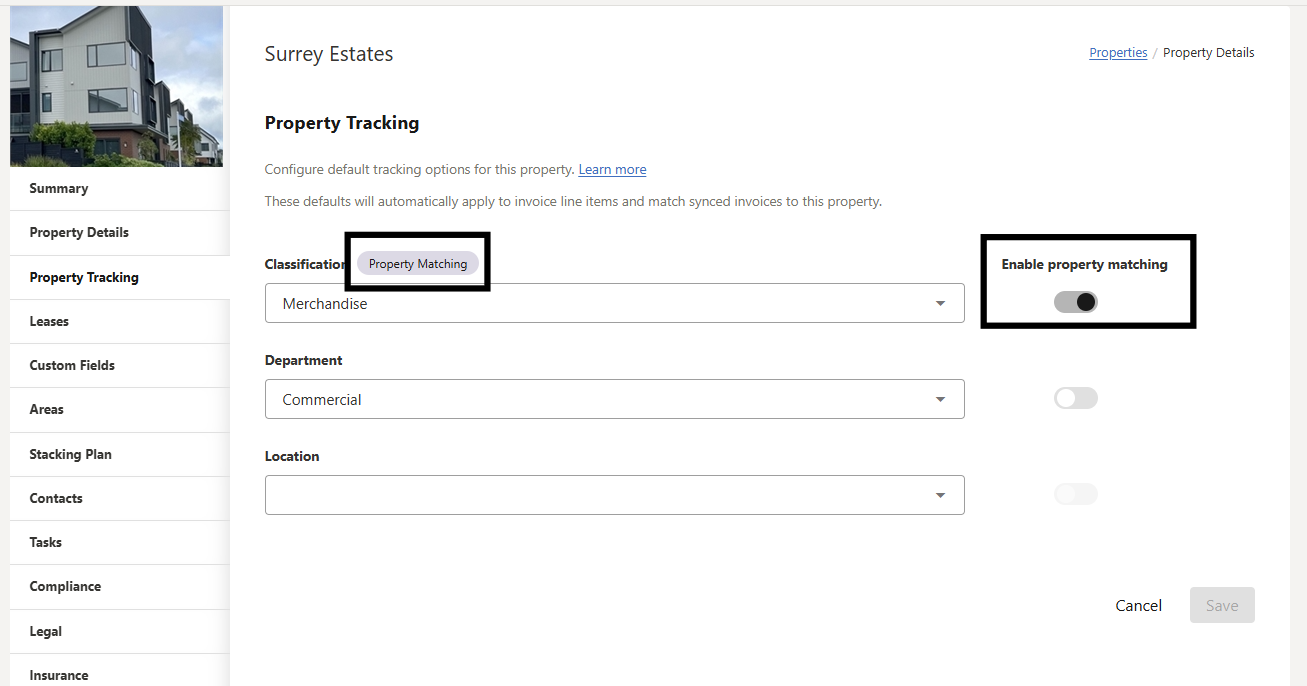This screenshot has width=1307, height=686.
Task: Click the disabled Location matching toggle
Action: coord(1076,494)
